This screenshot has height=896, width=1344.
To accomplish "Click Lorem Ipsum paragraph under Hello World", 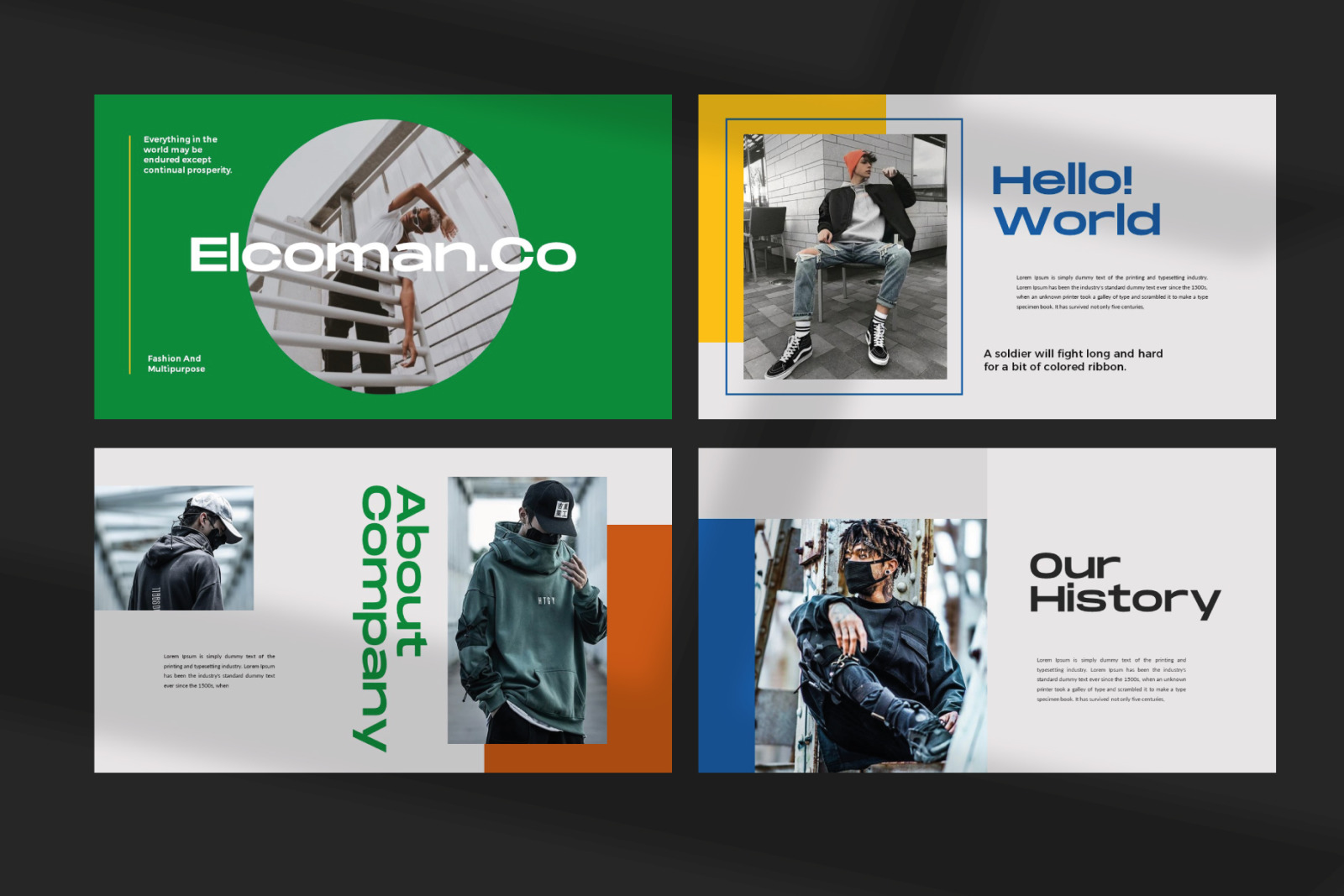I will pyautogui.click(x=1111, y=292).
